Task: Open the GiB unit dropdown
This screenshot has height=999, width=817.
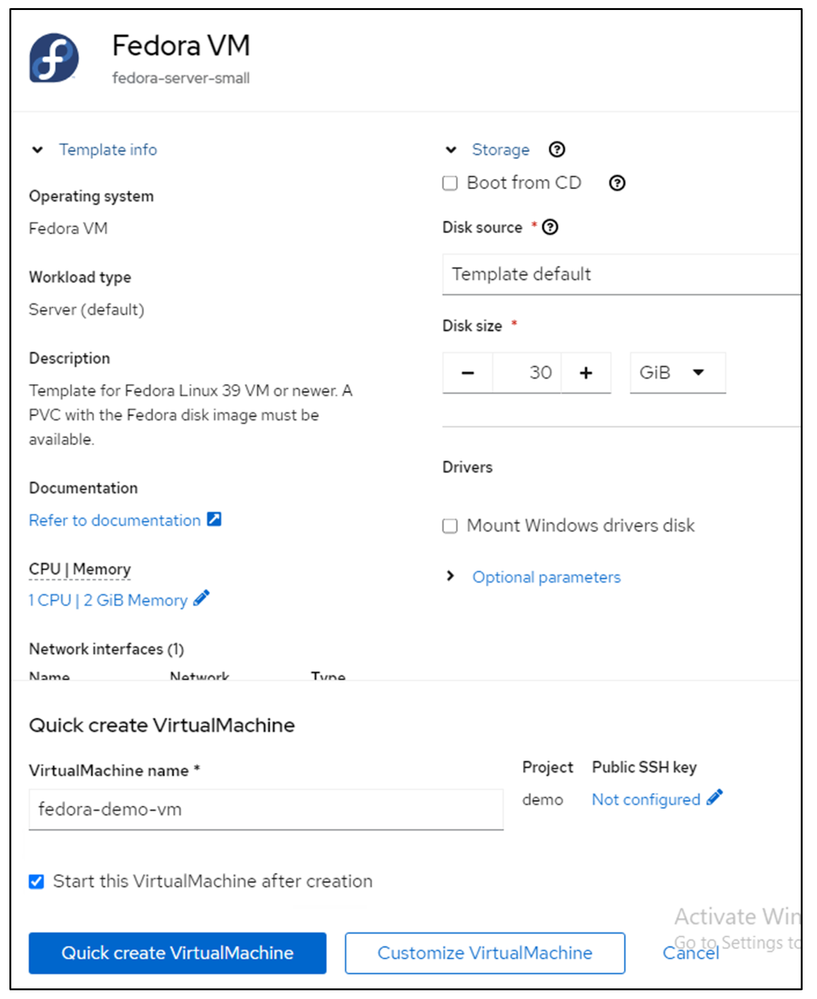Action: click(678, 373)
